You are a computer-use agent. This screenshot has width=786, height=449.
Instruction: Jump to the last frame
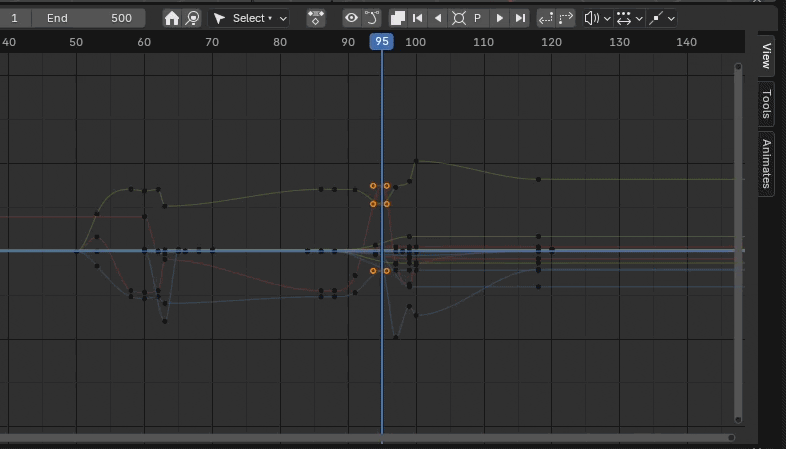pos(520,18)
